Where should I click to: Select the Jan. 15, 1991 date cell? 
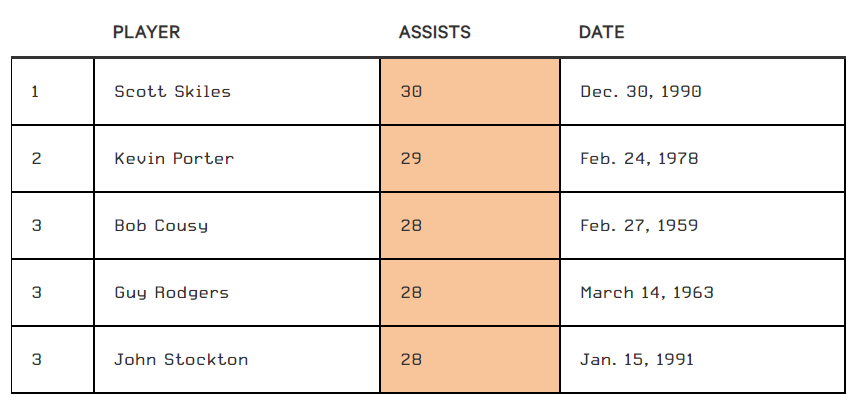[637, 360]
